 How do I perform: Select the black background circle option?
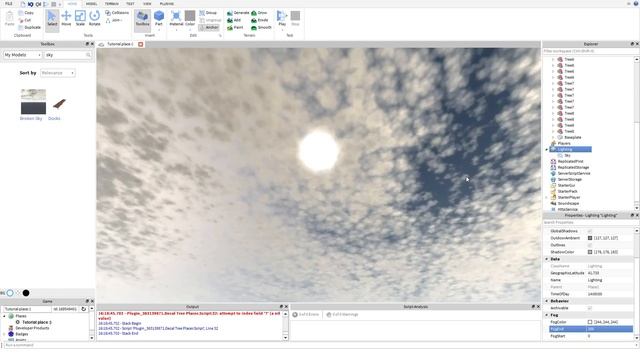coord(26,293)
